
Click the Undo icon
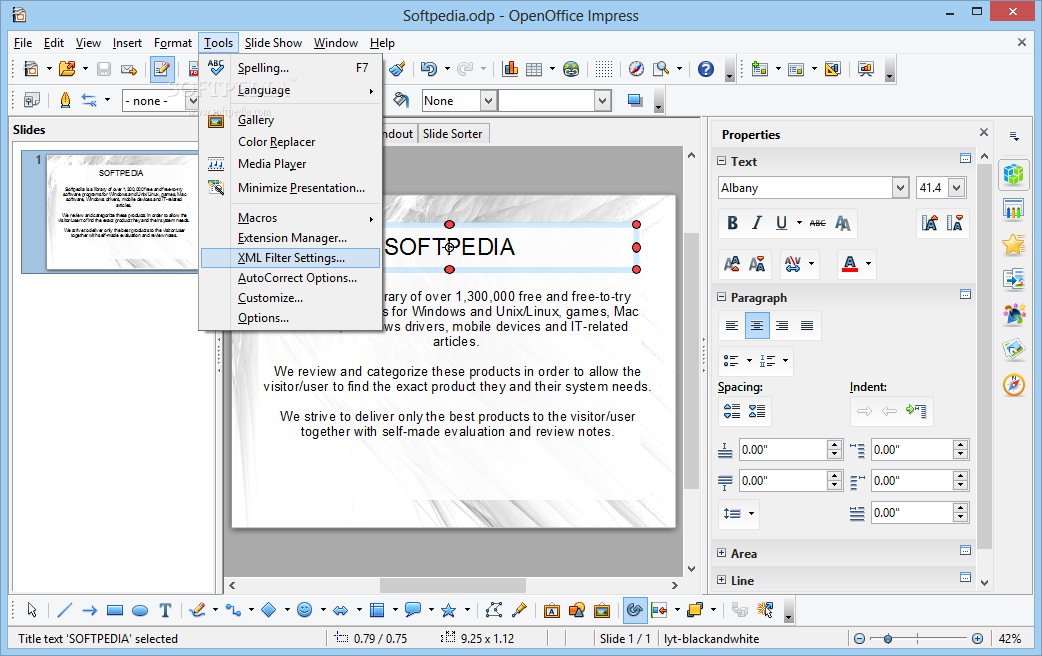429,68
